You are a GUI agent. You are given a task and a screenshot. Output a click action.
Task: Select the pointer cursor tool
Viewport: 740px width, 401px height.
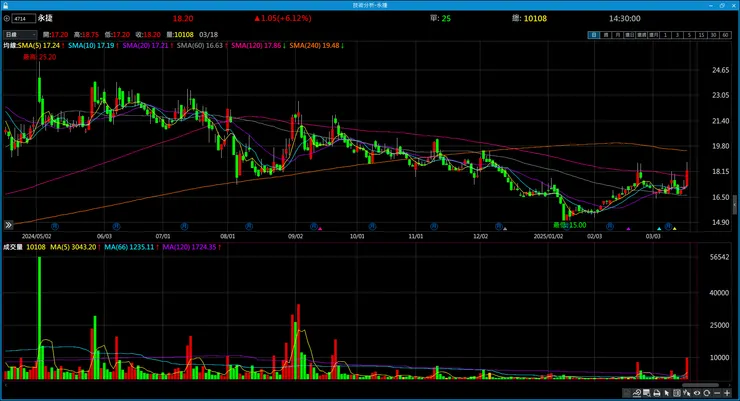pos(667,393)
